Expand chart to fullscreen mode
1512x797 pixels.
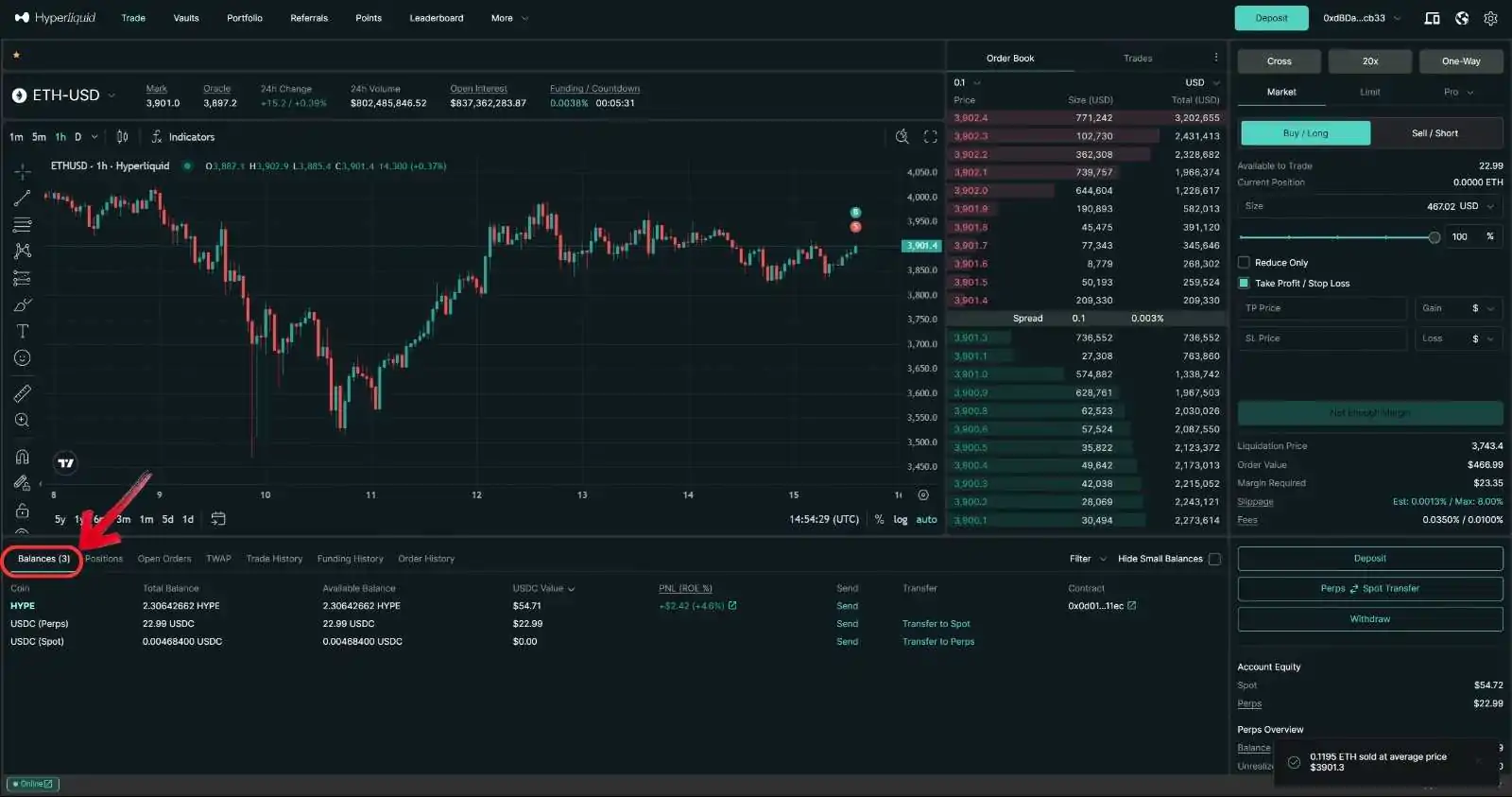[931, 137]
